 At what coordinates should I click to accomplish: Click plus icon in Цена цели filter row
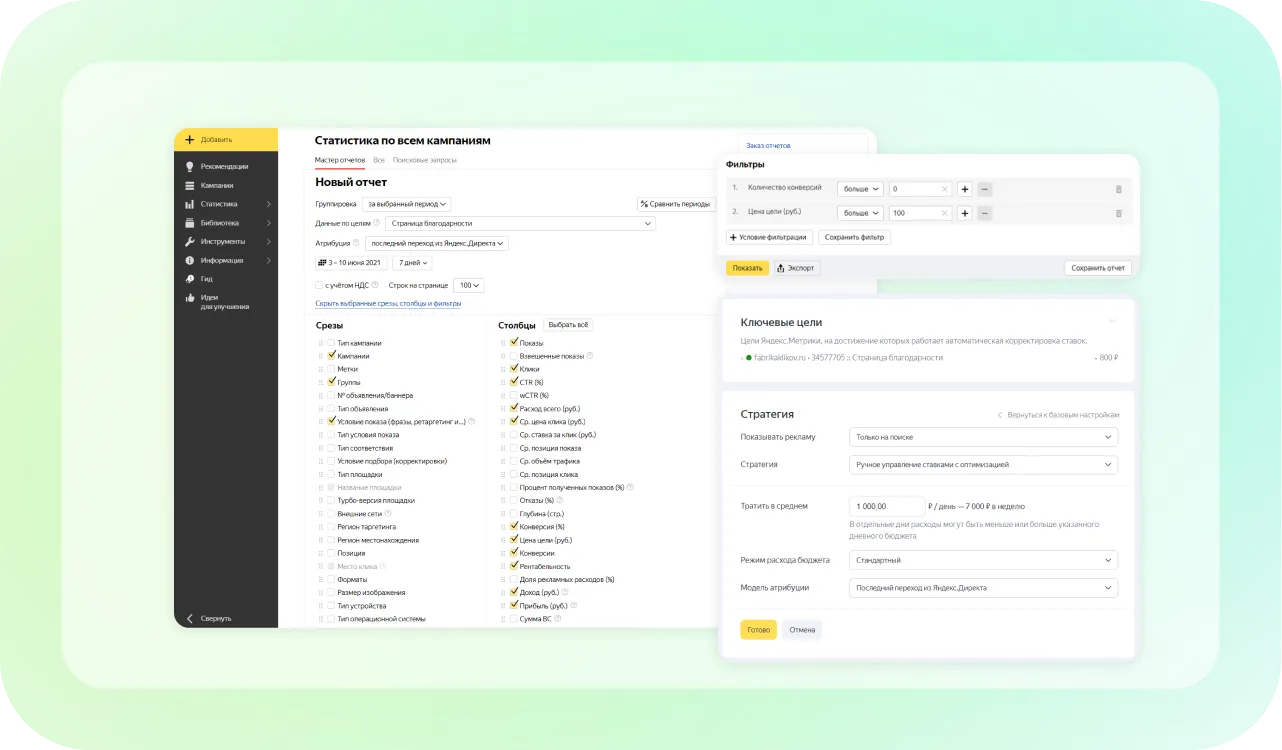tap(964, 213)
